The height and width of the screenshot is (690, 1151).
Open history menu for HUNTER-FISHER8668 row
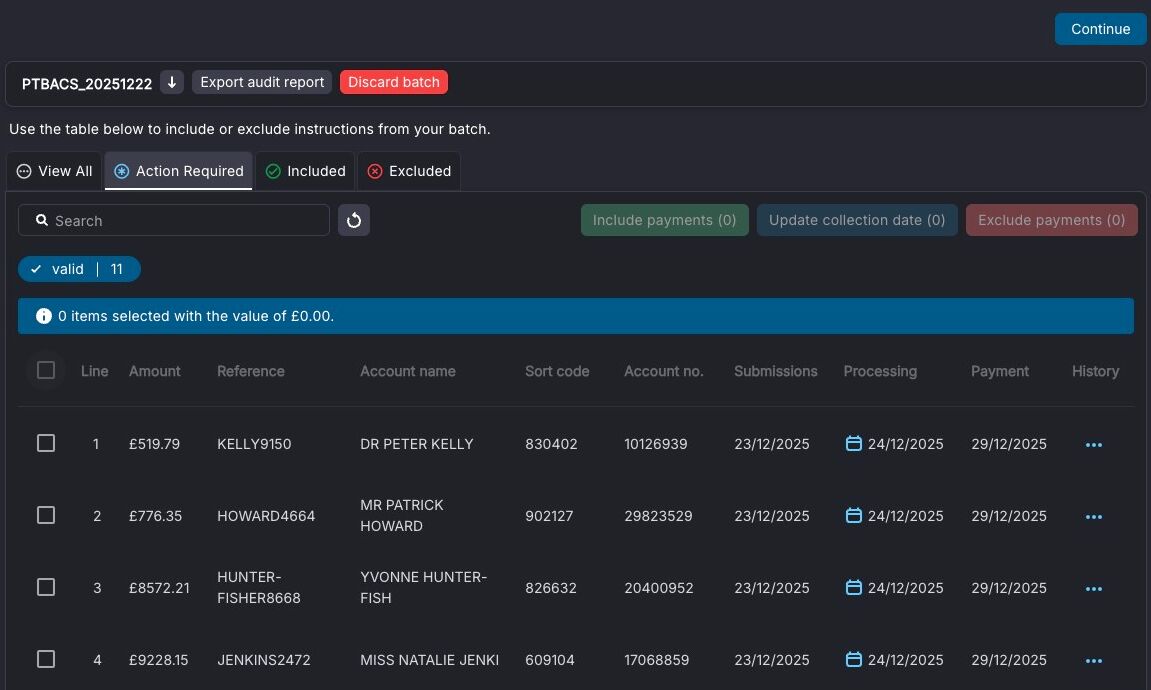point(1094,589)
